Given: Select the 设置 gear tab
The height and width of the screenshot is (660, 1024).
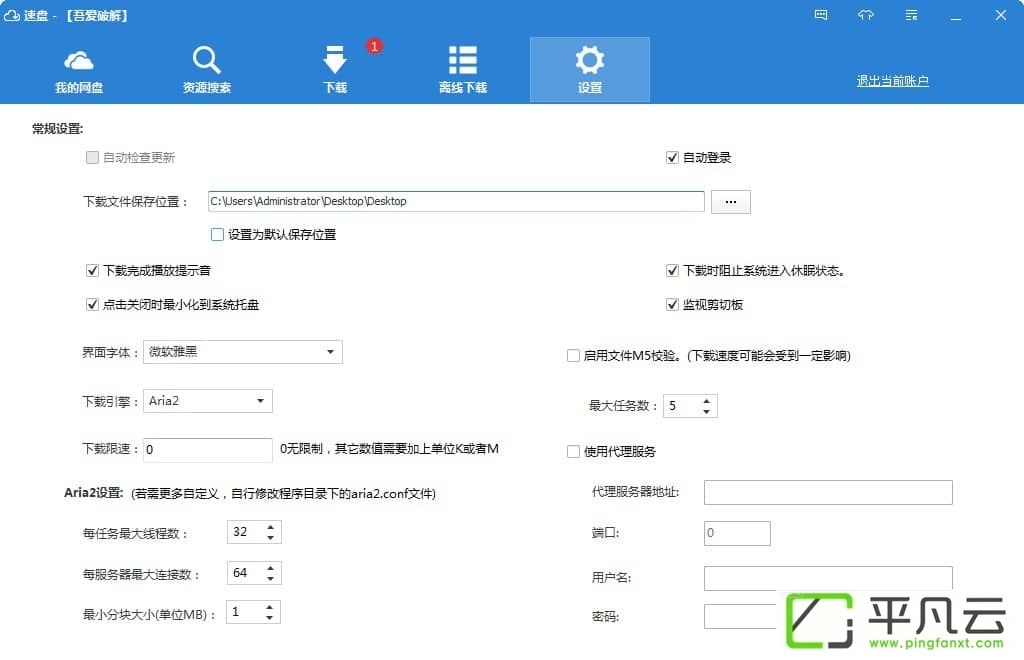Looking at the screenshot, I should coord(590,70).
